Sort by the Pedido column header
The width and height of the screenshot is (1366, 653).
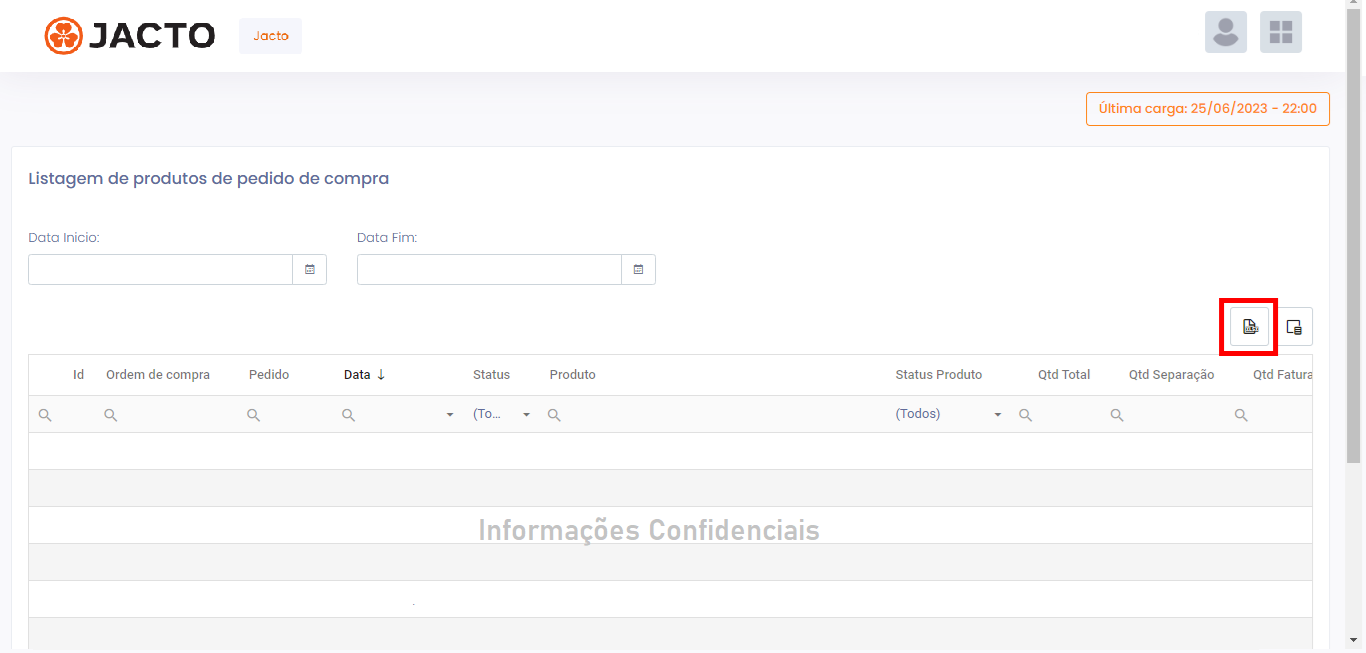[269, 375]
